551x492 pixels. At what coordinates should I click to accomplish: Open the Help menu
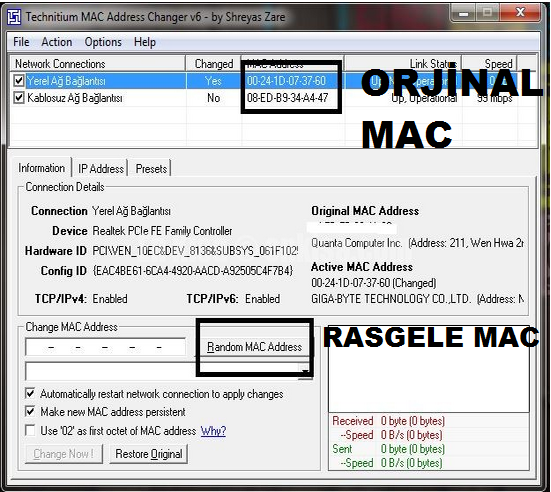click(145, 42)
